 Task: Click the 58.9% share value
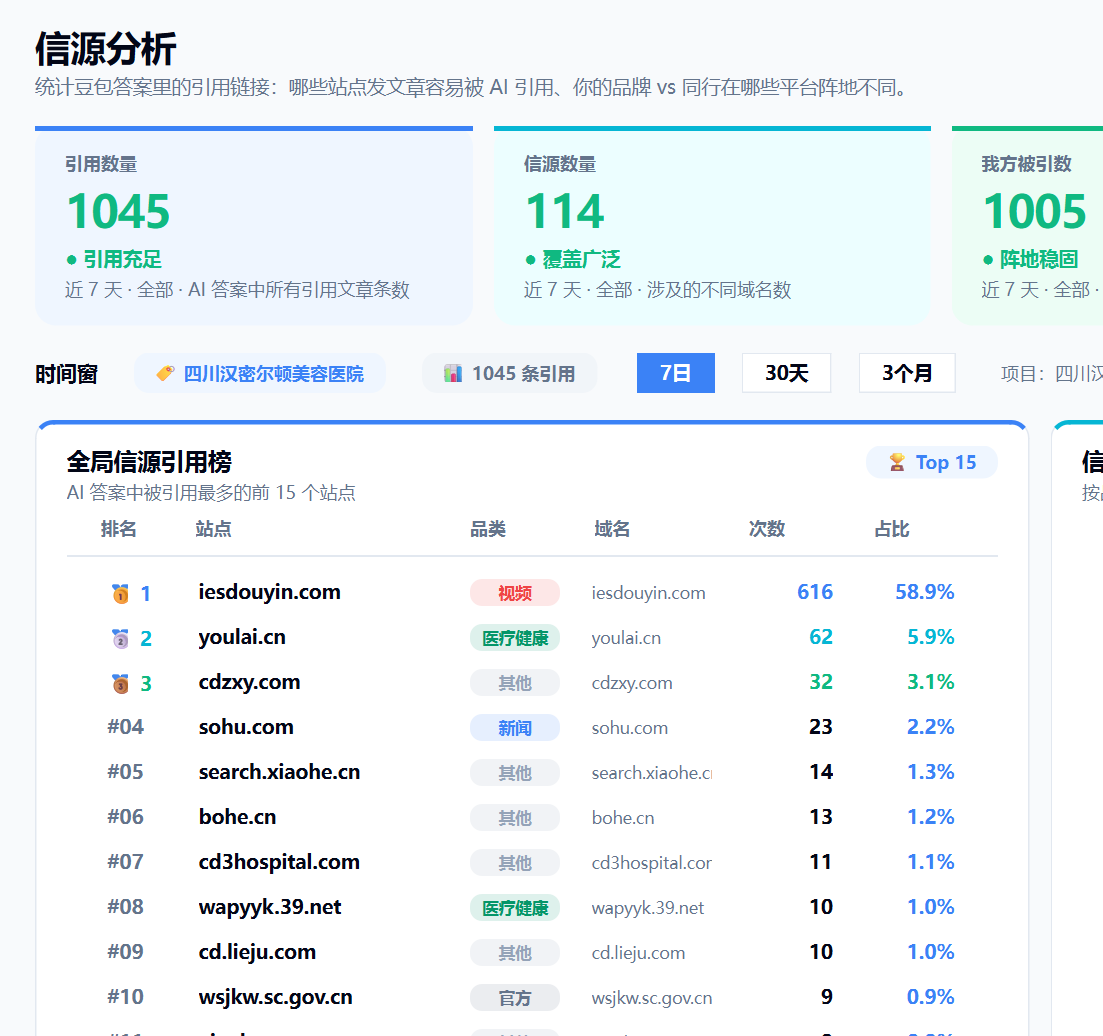(x=924, y=592)
